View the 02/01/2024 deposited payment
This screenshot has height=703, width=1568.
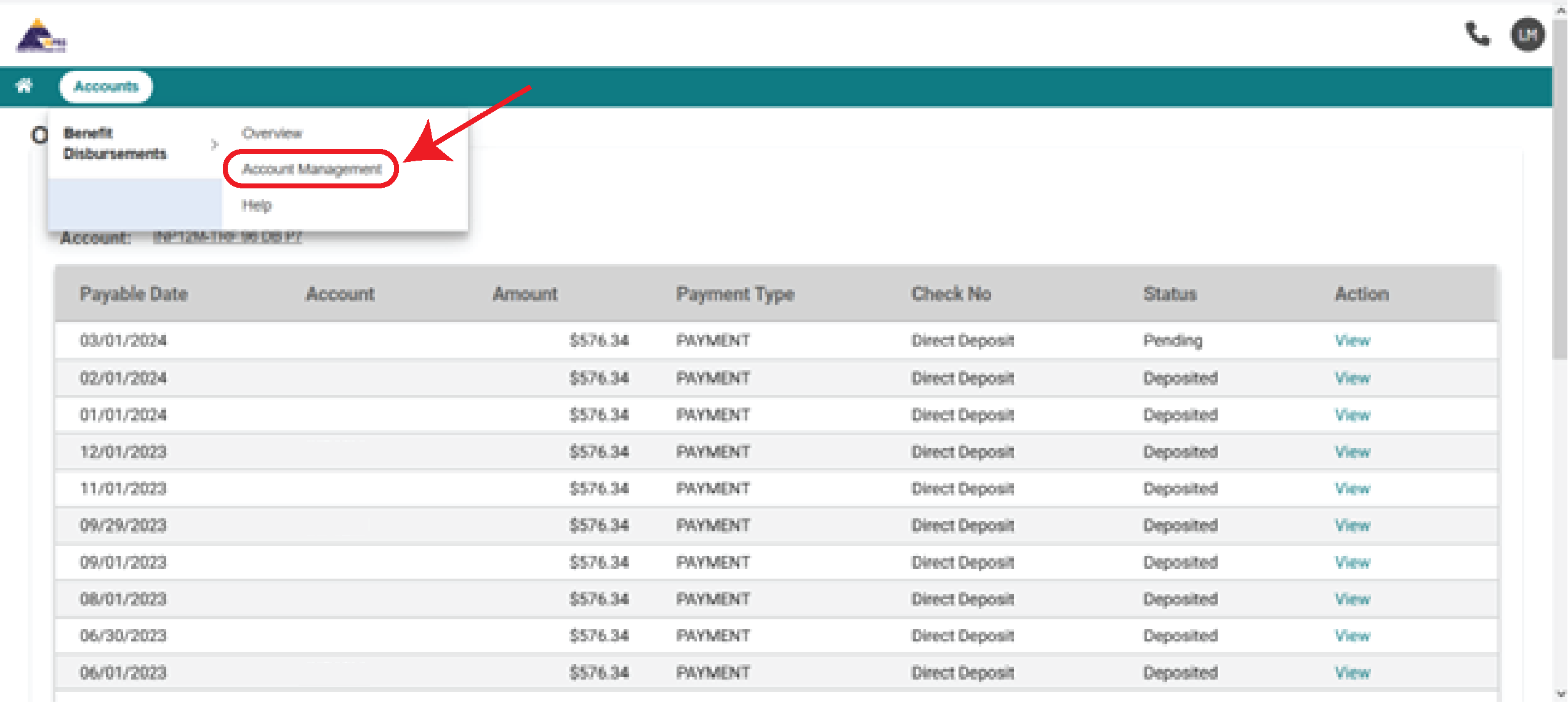coord(1352,377)
